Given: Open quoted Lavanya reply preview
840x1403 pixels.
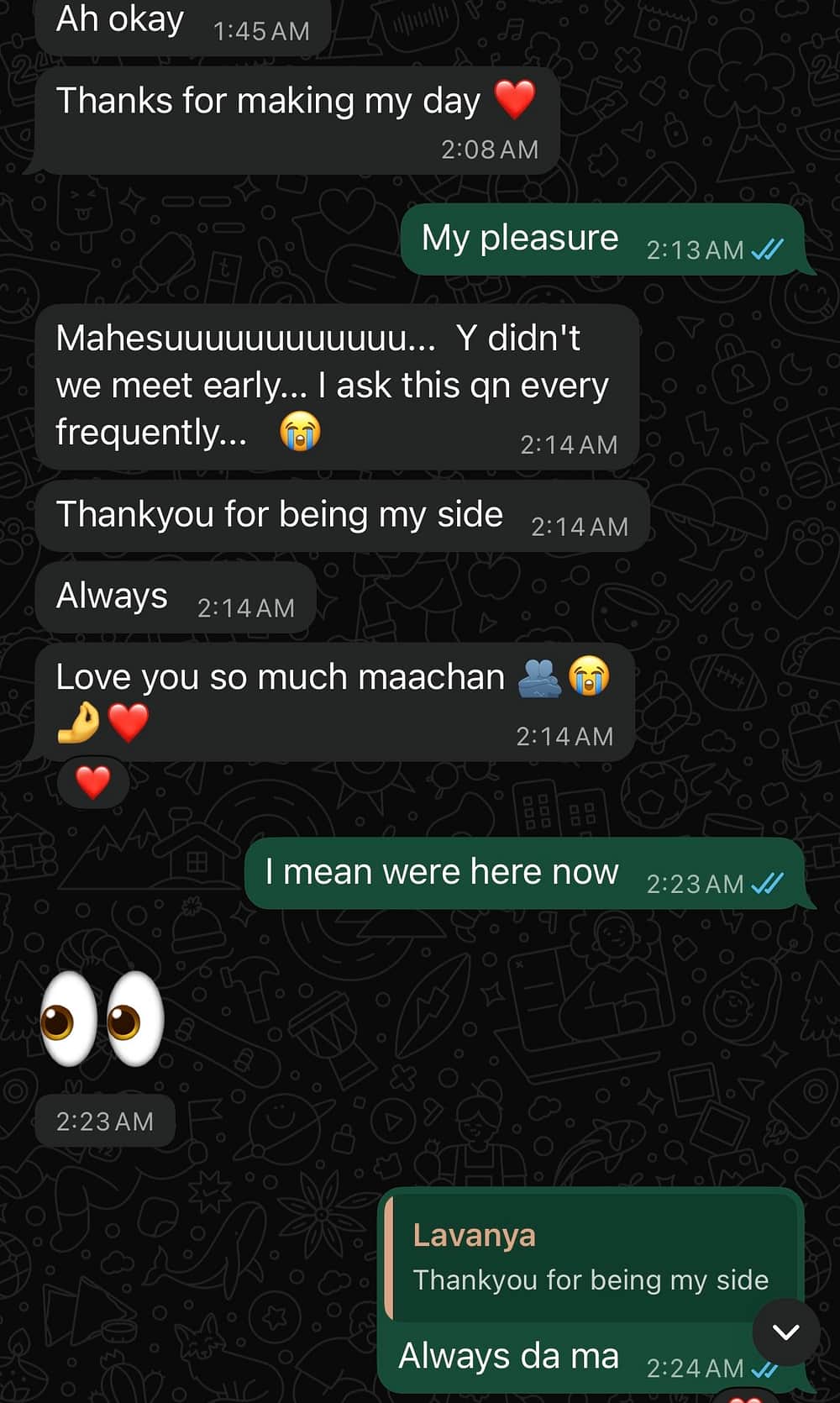Looking at the screenshot, I should click(591, 1257).
